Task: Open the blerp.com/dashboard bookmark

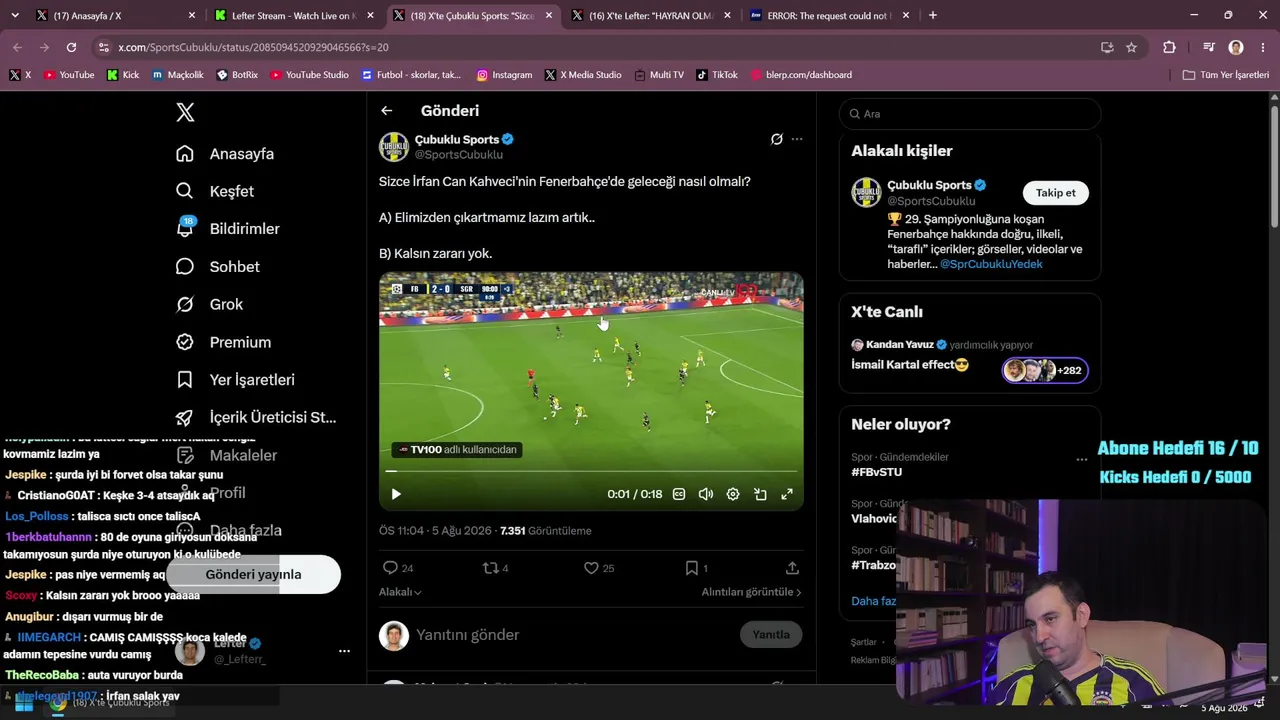Action: [801, 75]
